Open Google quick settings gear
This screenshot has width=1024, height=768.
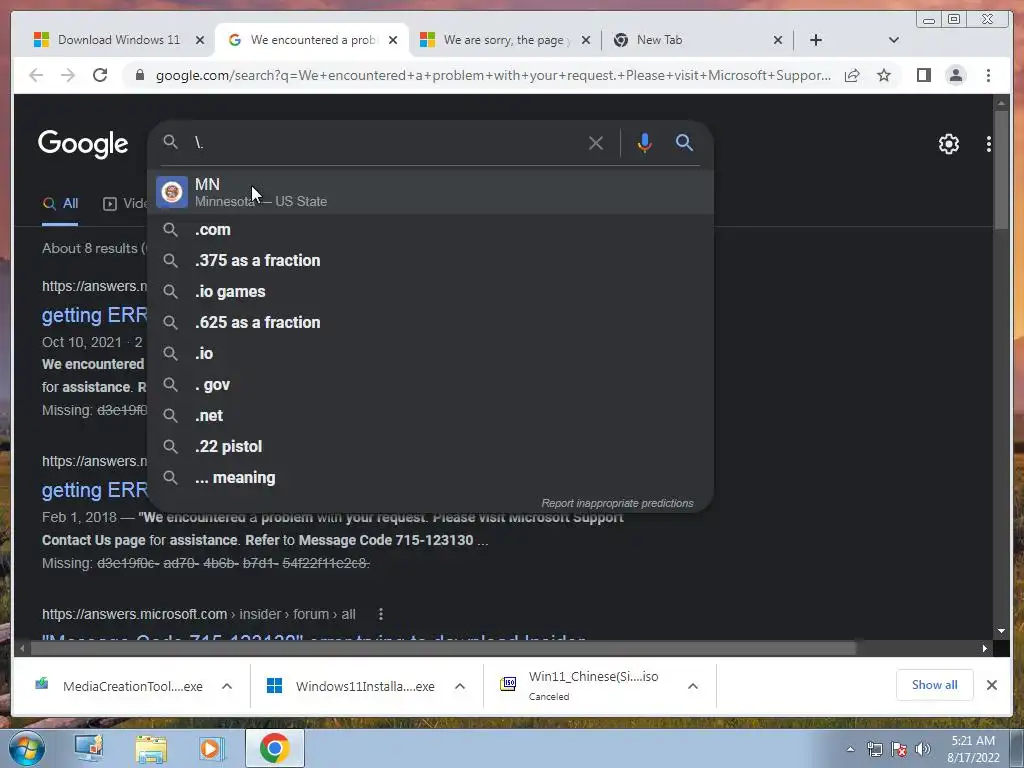click(x=948, y=144)
